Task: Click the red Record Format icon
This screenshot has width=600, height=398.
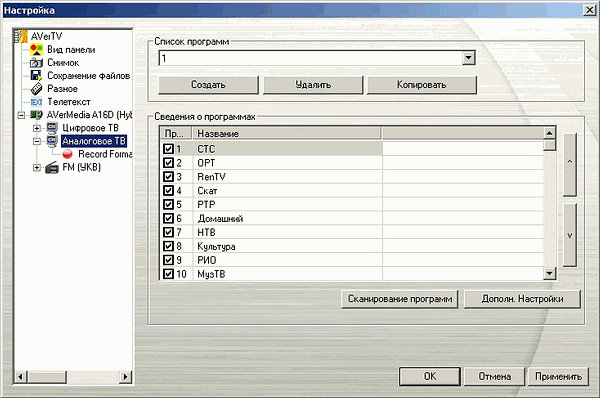Action: coord(67,154)
